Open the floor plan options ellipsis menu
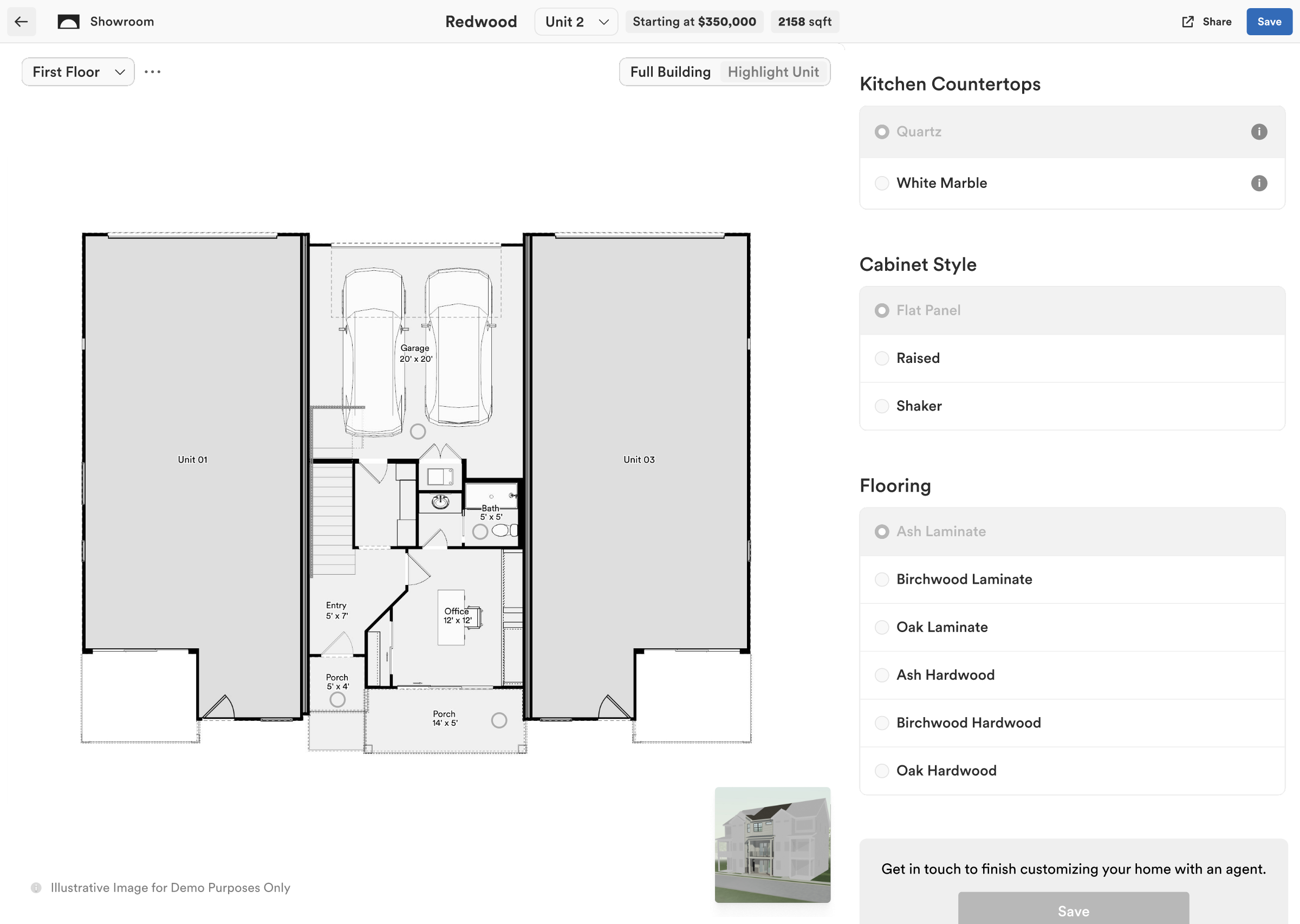This screenshot has width=1300, height=924. click(x=152, y=71)
